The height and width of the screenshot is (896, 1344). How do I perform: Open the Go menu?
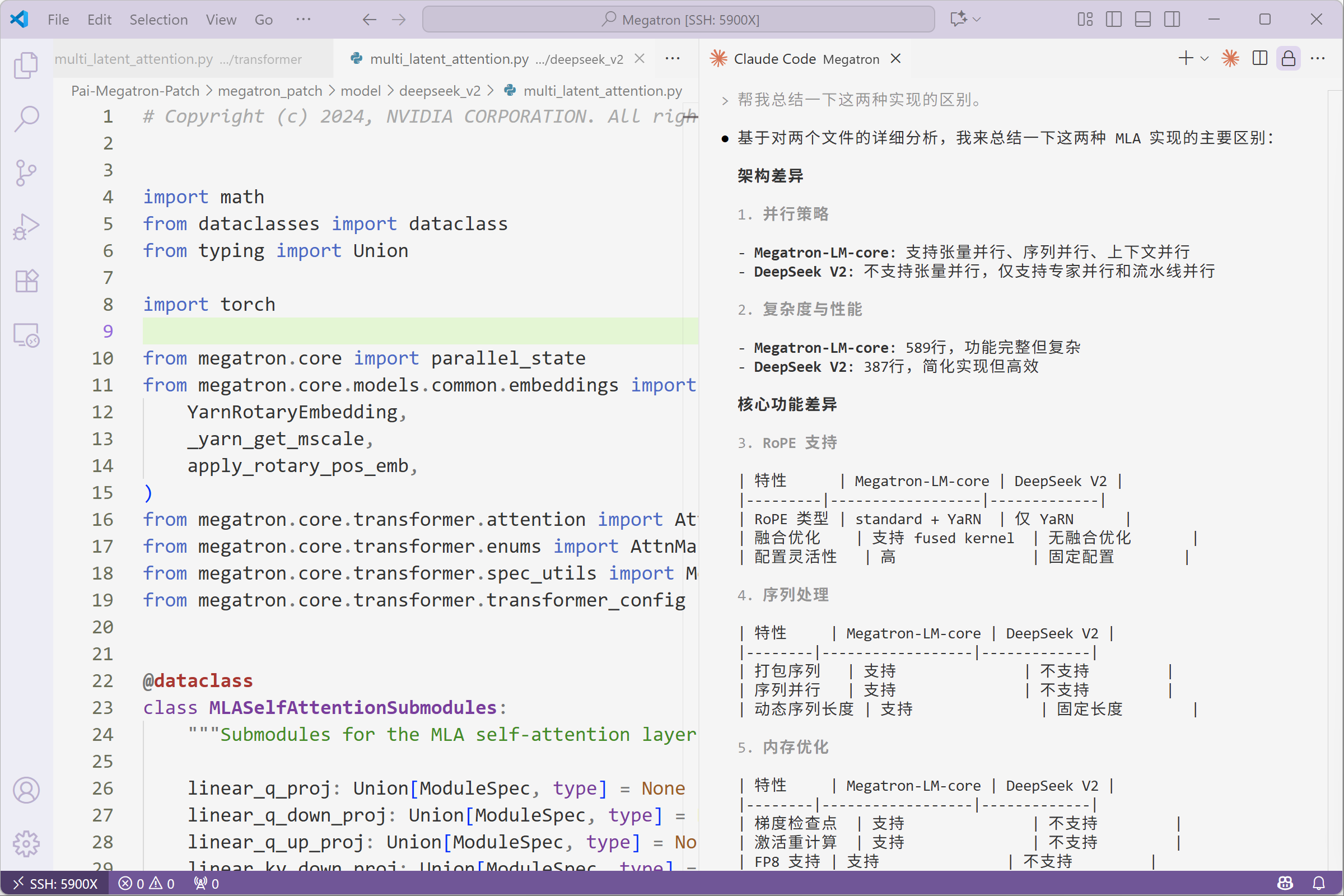pyautogui.click(x=263, y=20)
